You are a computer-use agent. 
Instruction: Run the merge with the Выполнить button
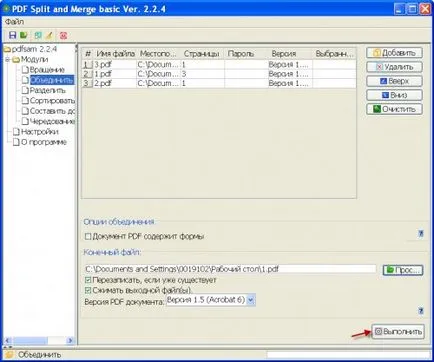(x=398, y=332)
